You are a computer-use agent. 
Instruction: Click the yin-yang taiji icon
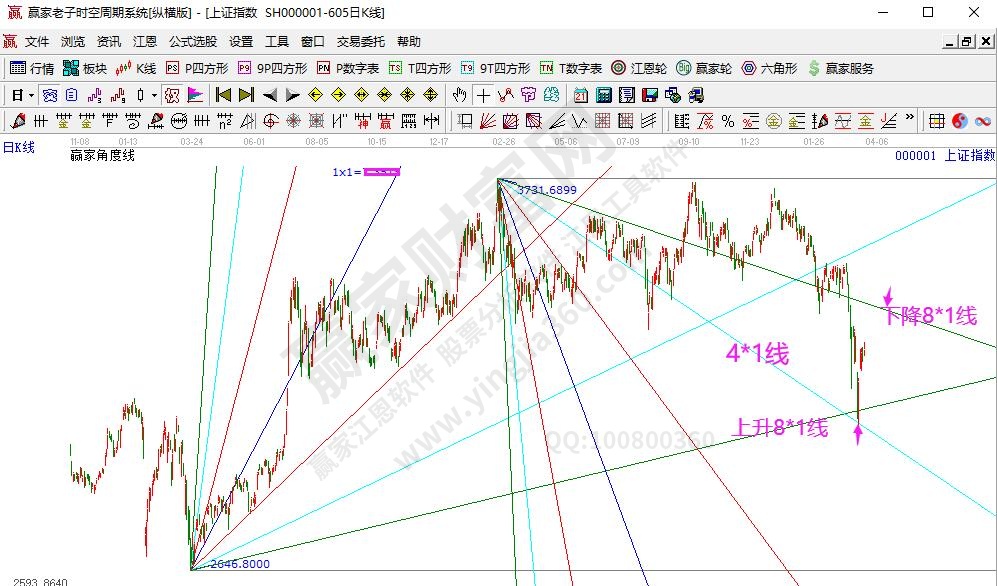(x=960, y=121)
